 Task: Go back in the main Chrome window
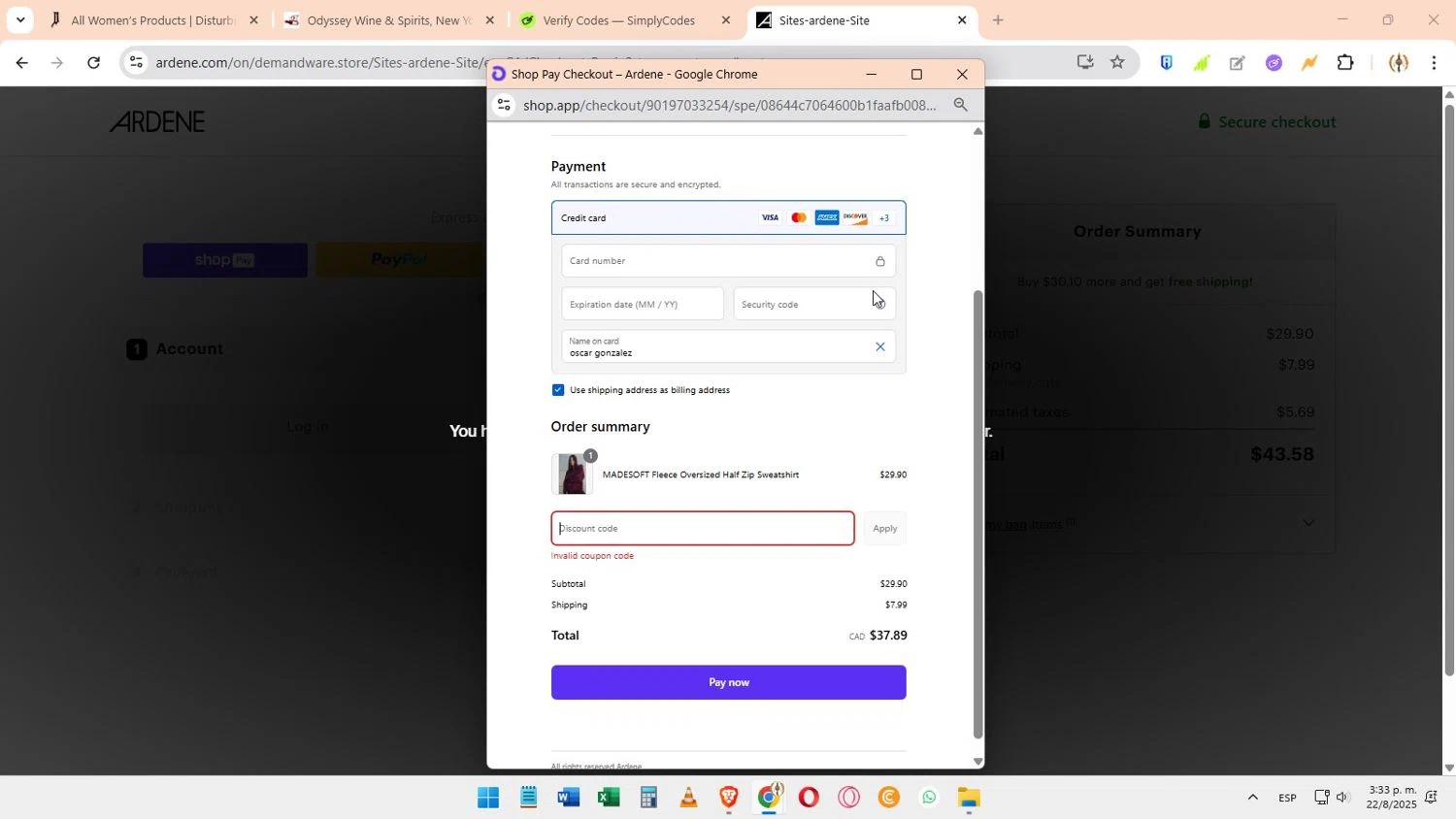pos(21,63)
